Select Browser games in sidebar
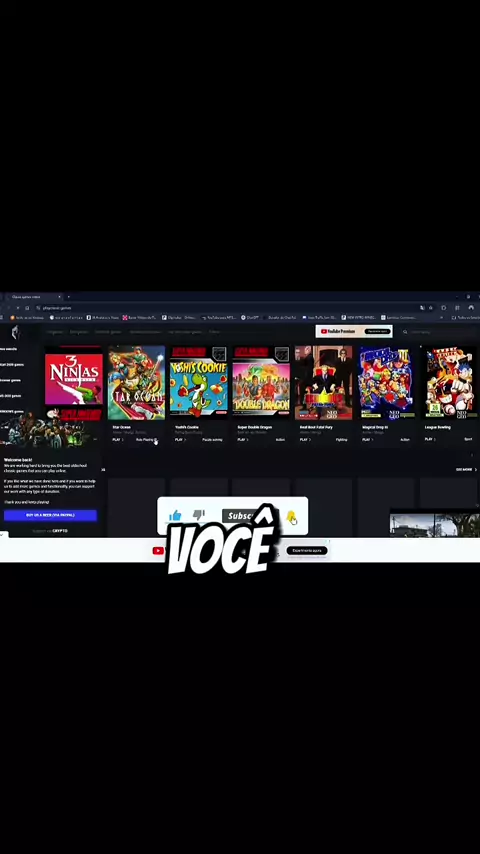 10,380
